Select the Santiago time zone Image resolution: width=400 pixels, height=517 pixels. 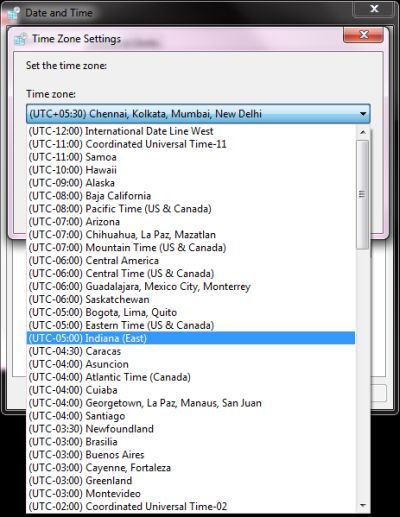coord(191,416)
